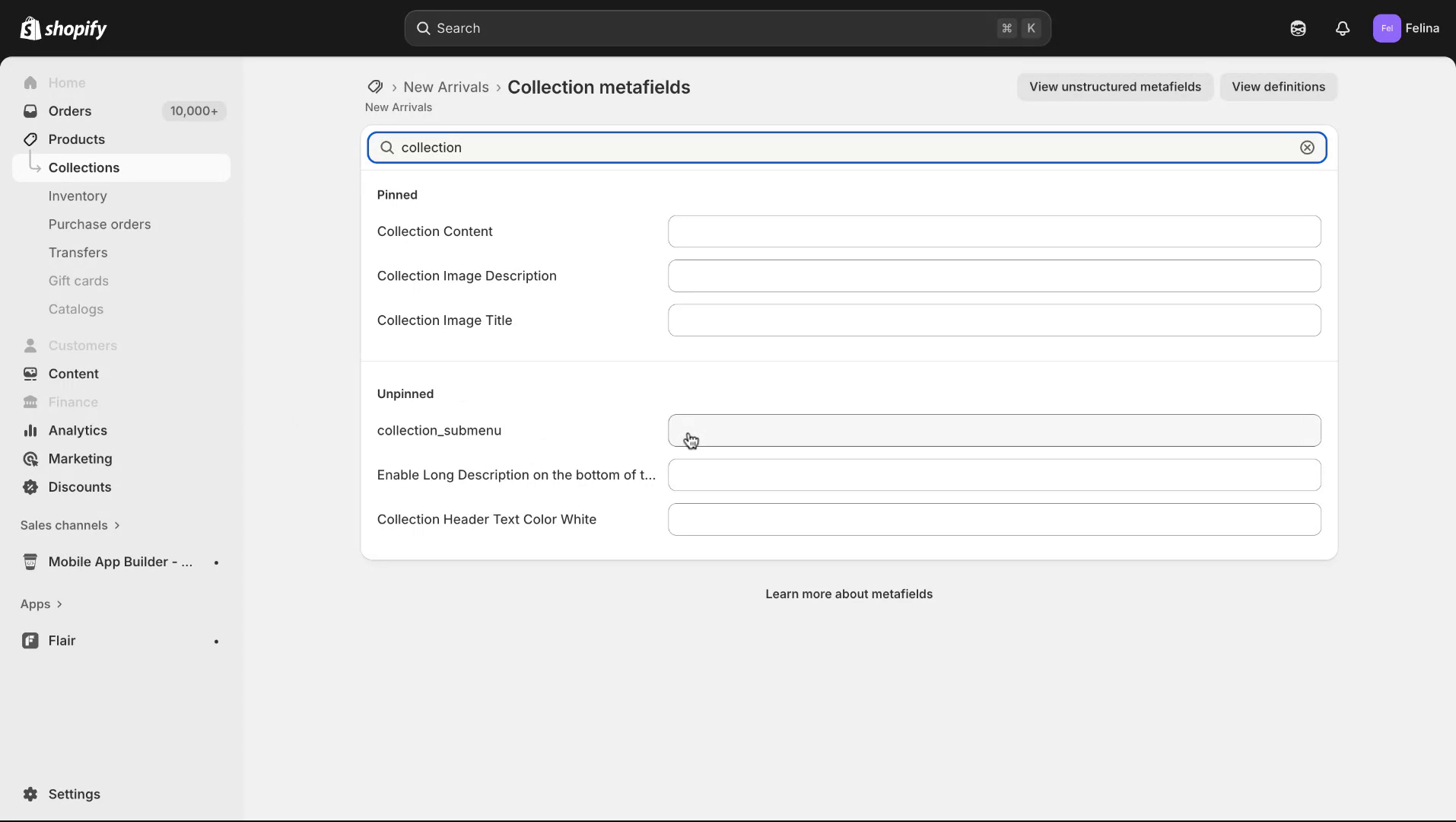Click the Collection Content input field
Viewport: 1456px width, 822px height.
click(993, 231)
